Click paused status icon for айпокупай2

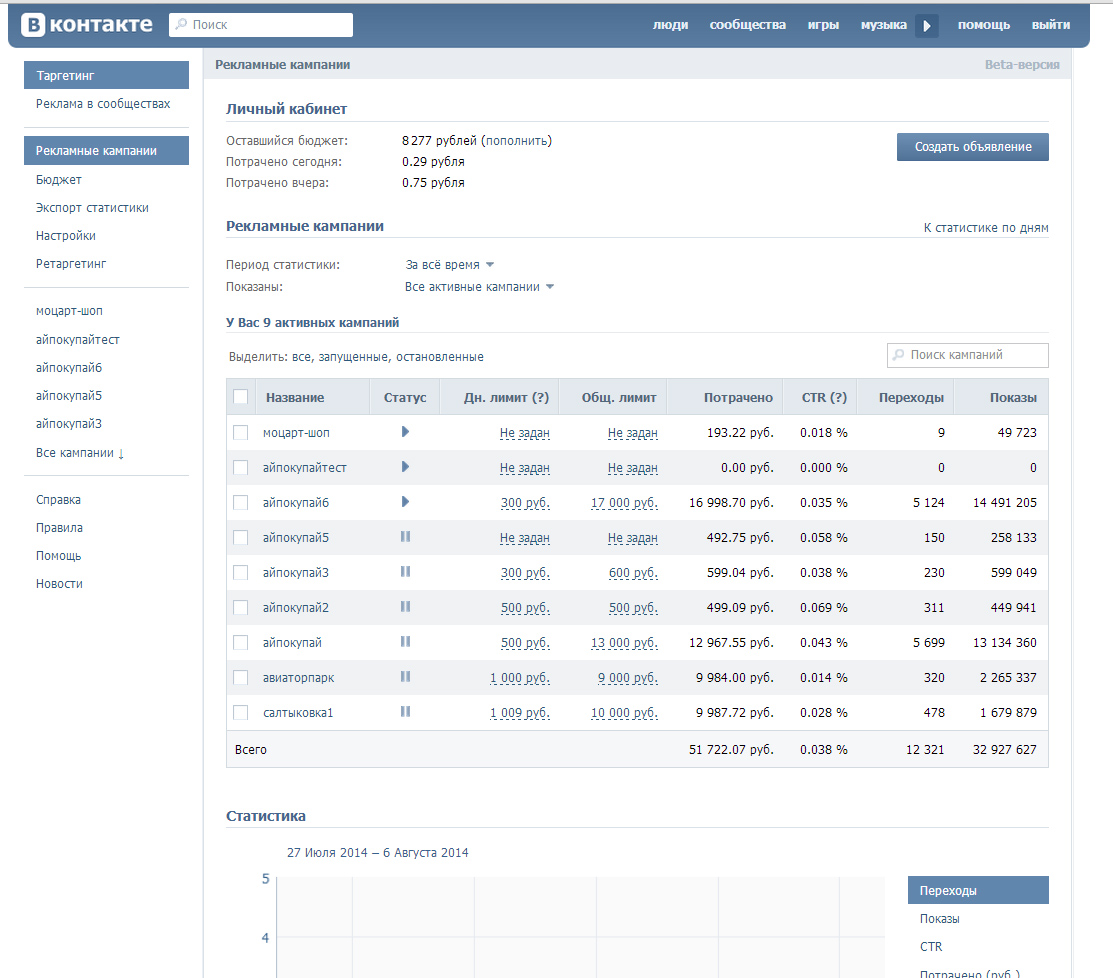[405, 606]
